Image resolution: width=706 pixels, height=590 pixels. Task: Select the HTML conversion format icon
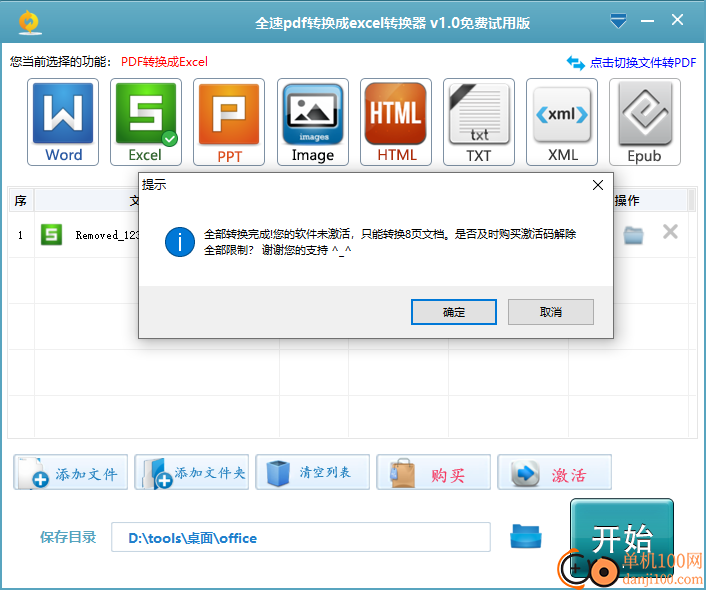click(396, 122)
